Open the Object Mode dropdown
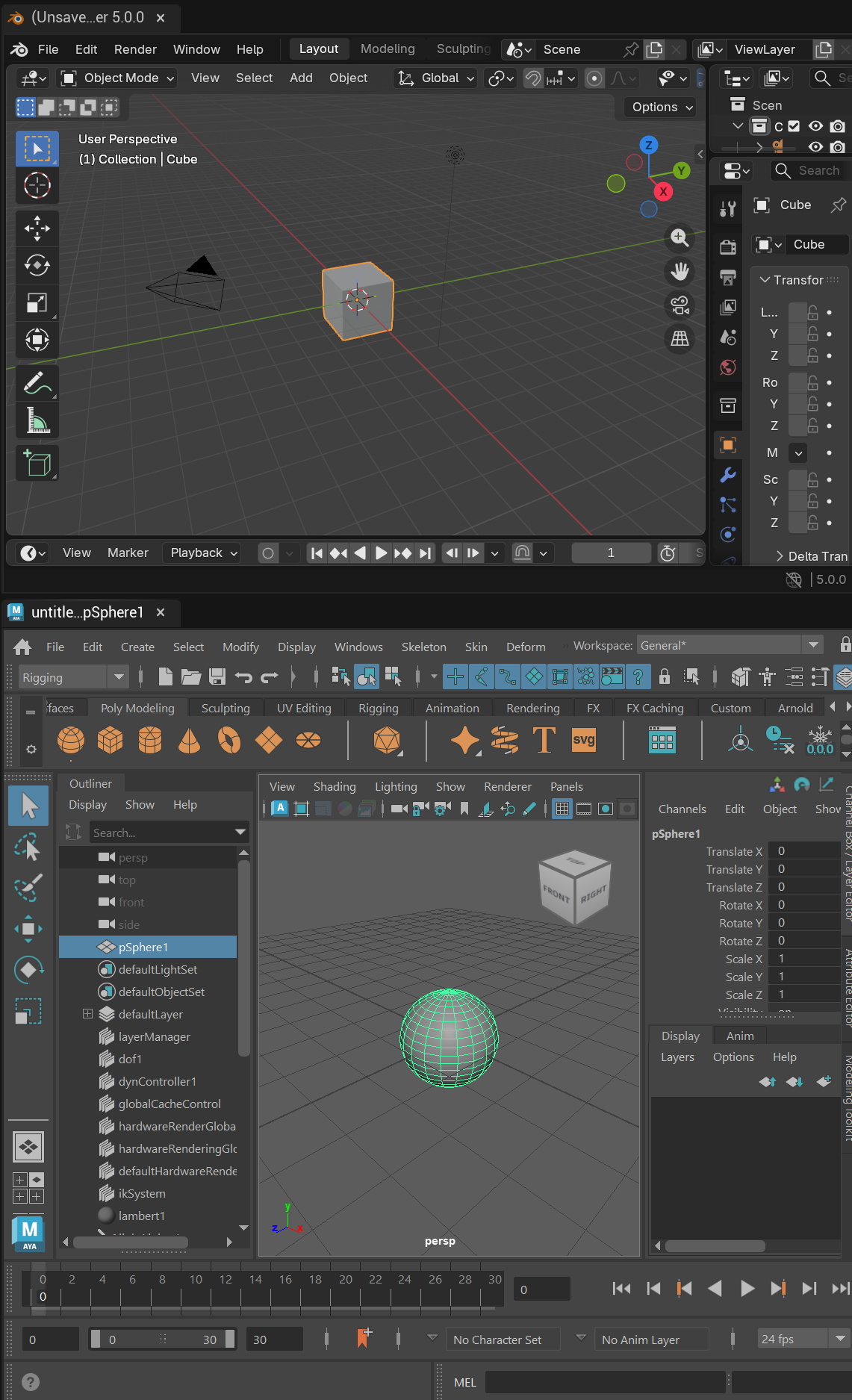852x1400 pixels. coord(117,78)
